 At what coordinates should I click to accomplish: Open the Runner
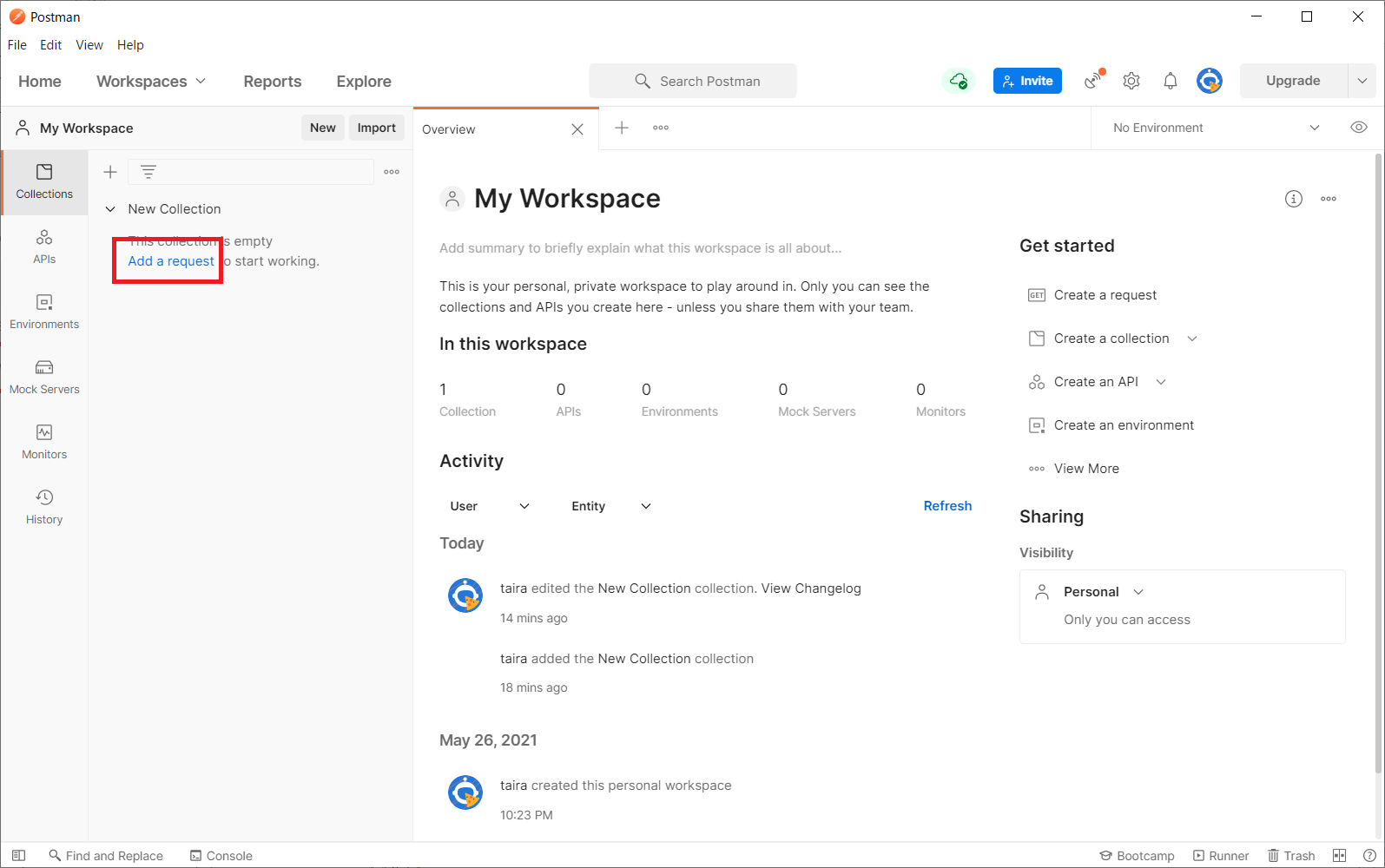(1221, 856)
